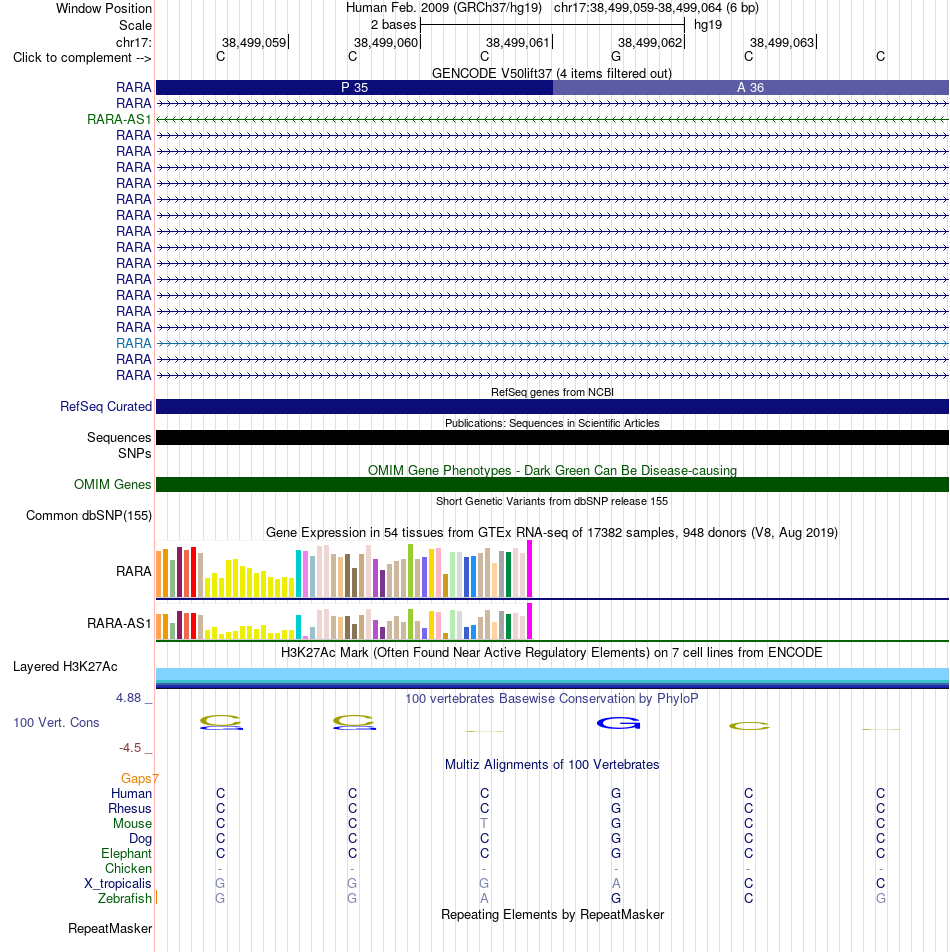This screenshot has height=952, width=950.
Task: Open the 'OMIM Gene Phenotypes' track title
Action: click(552, 471)
